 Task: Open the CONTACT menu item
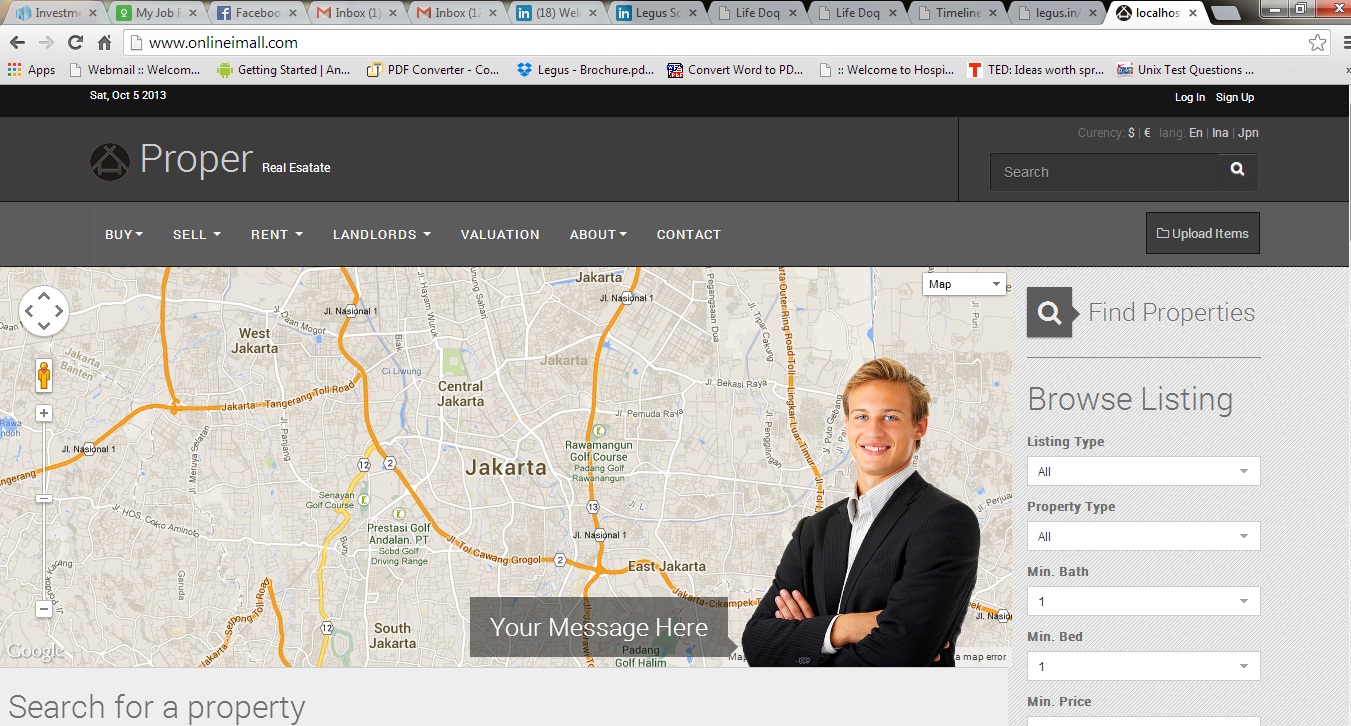(x=689, y=235)
